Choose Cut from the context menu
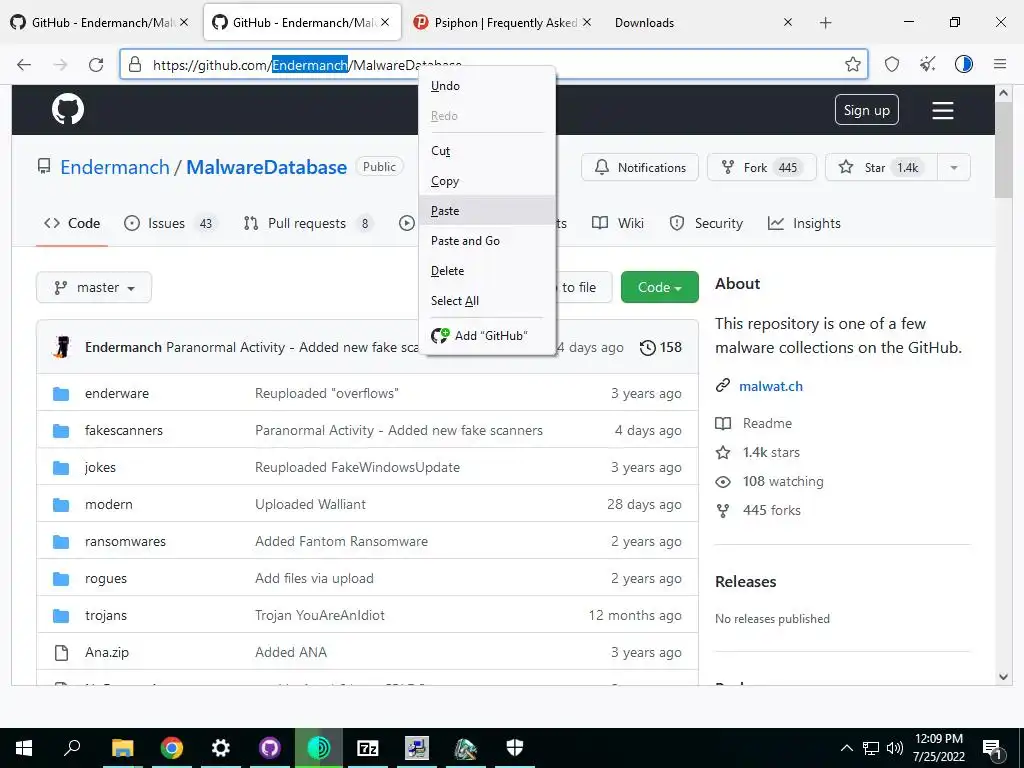 click(x=487, y=151)
